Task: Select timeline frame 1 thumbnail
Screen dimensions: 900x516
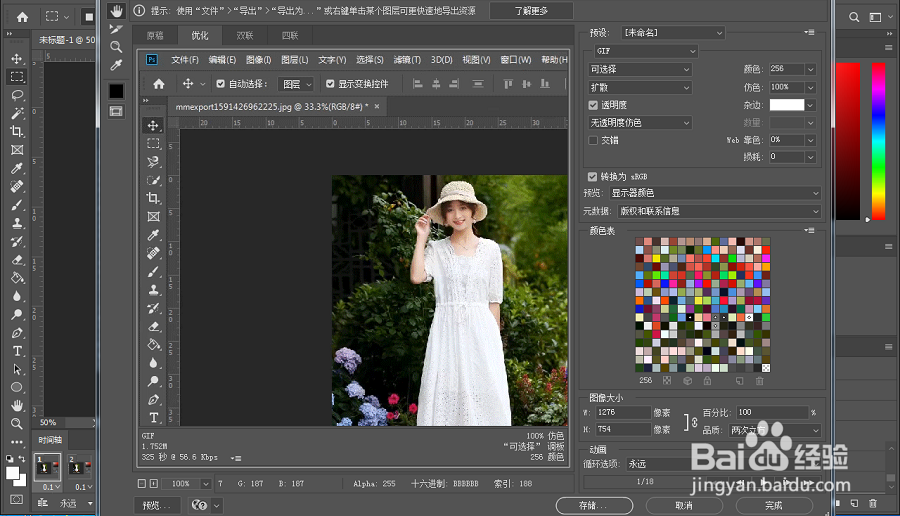Action: click(x=48, y=468)
